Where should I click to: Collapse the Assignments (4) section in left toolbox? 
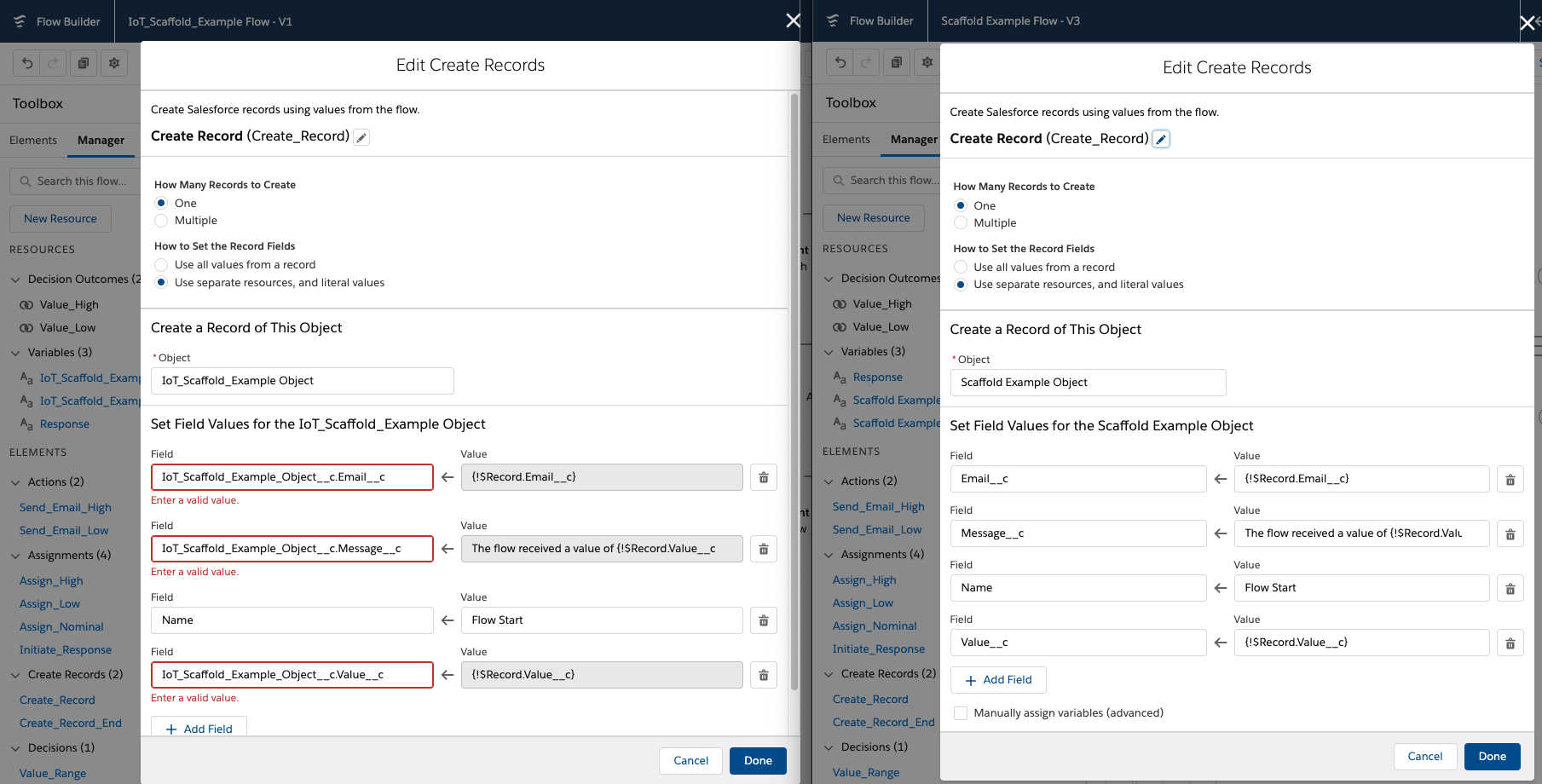pyautogui.click(x=15, y=556)
